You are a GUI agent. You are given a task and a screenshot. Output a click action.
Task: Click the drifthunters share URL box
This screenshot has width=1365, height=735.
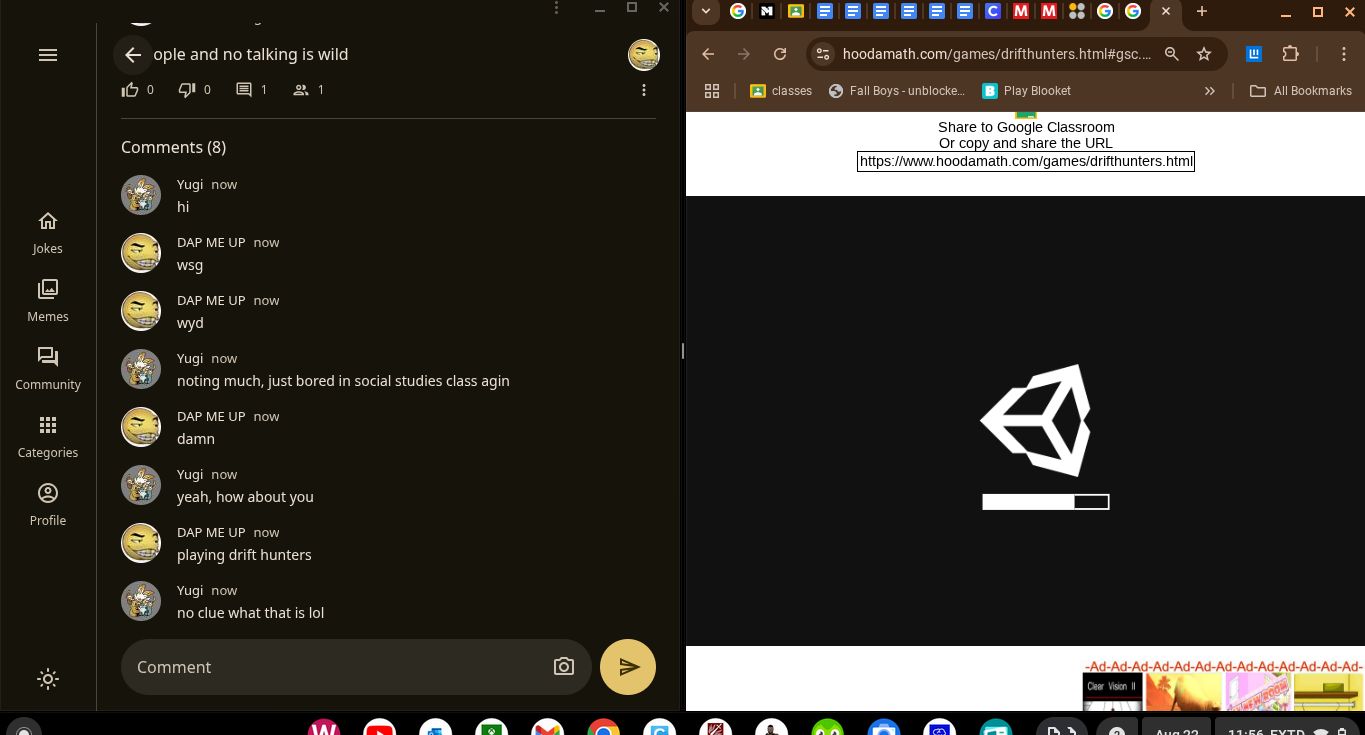point(1026,161)
